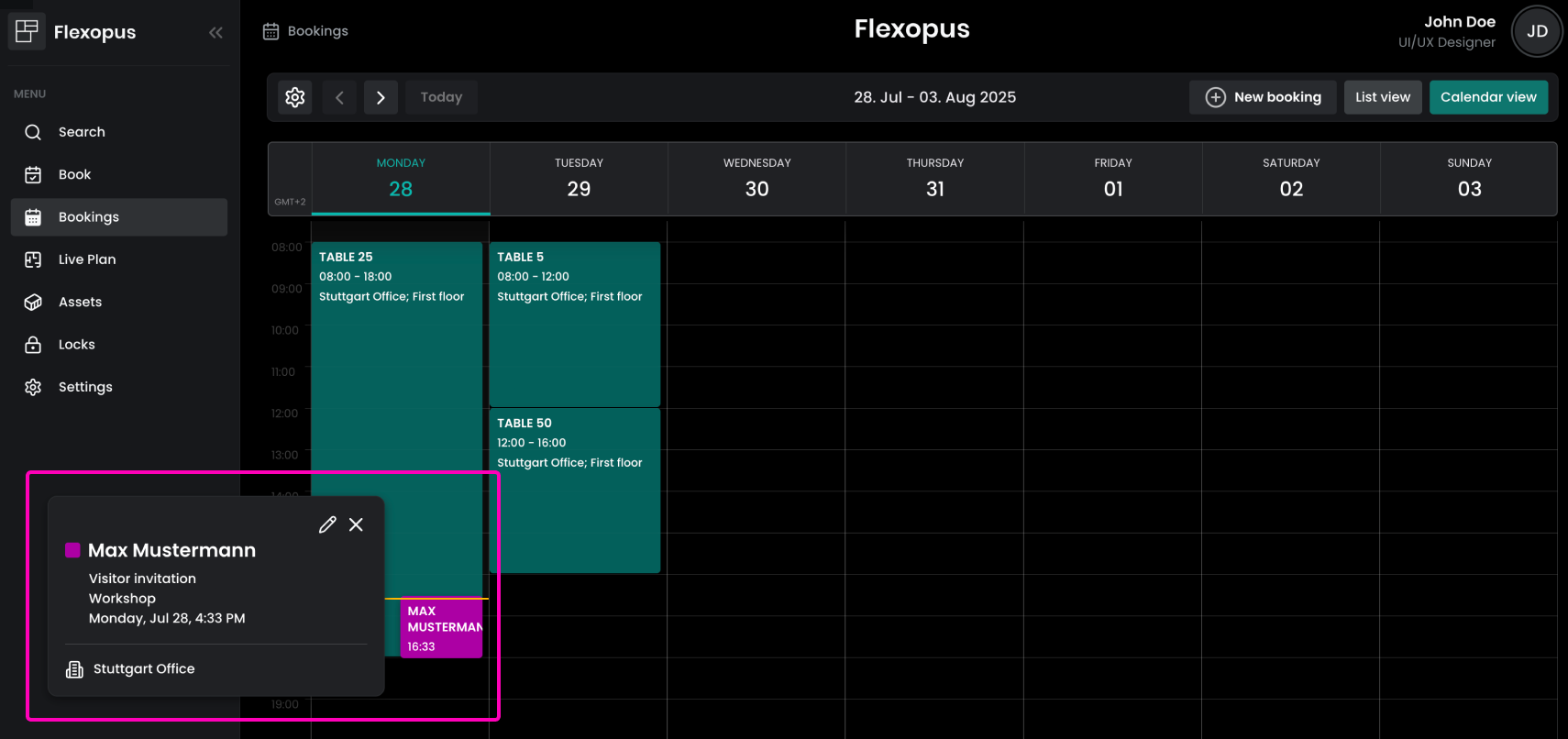The height and width of the screenshot is (739, 1568).
Task: Close the Max Mustermann popup
Action: pos(357,524)
